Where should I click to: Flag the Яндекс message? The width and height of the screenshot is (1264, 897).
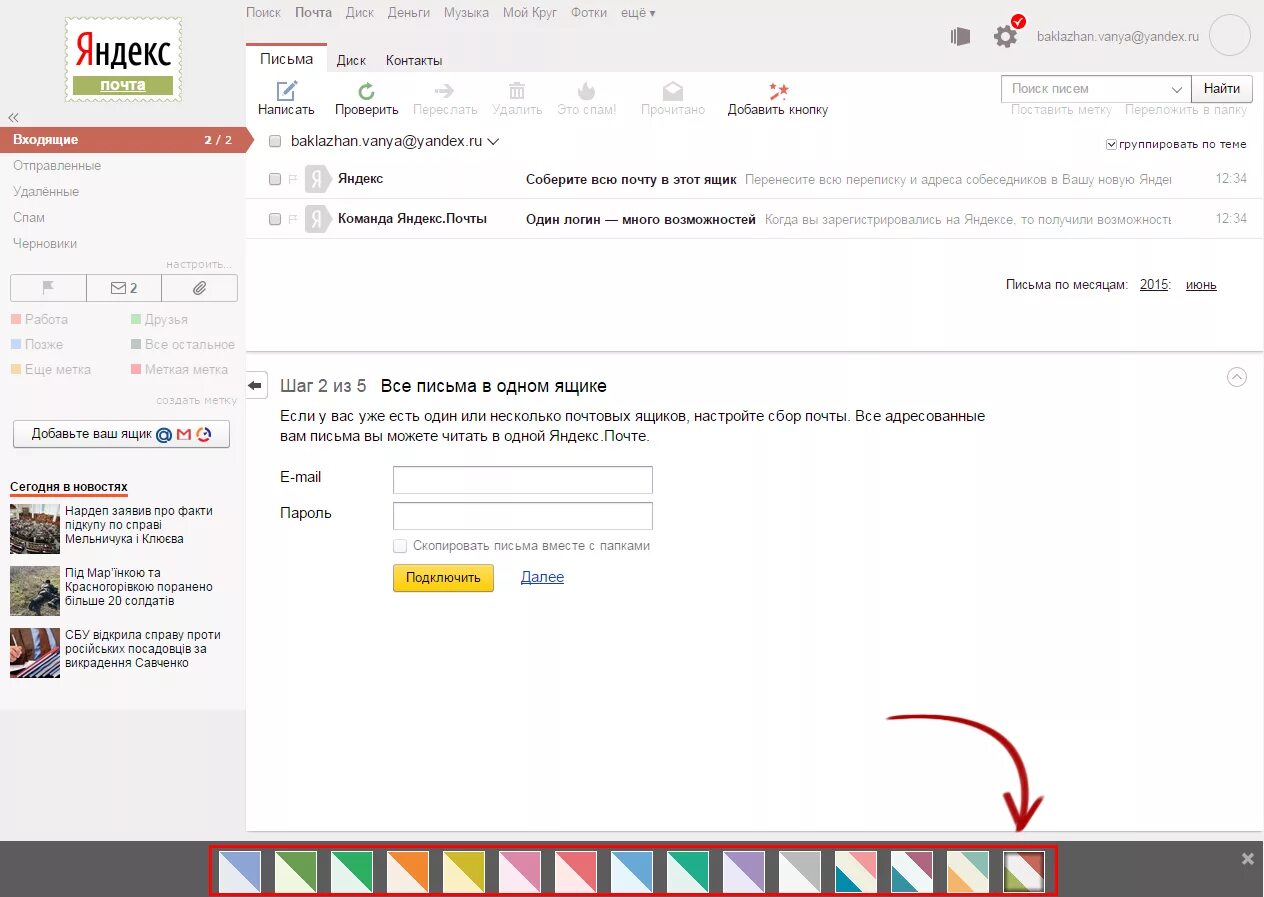(293, 179)
